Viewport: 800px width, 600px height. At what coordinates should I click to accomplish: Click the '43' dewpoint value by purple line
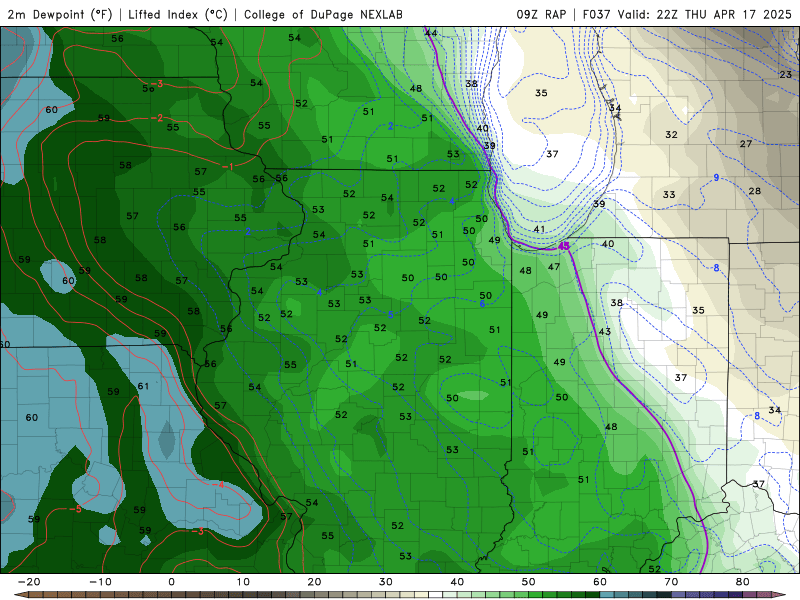(x=605, y=332)
